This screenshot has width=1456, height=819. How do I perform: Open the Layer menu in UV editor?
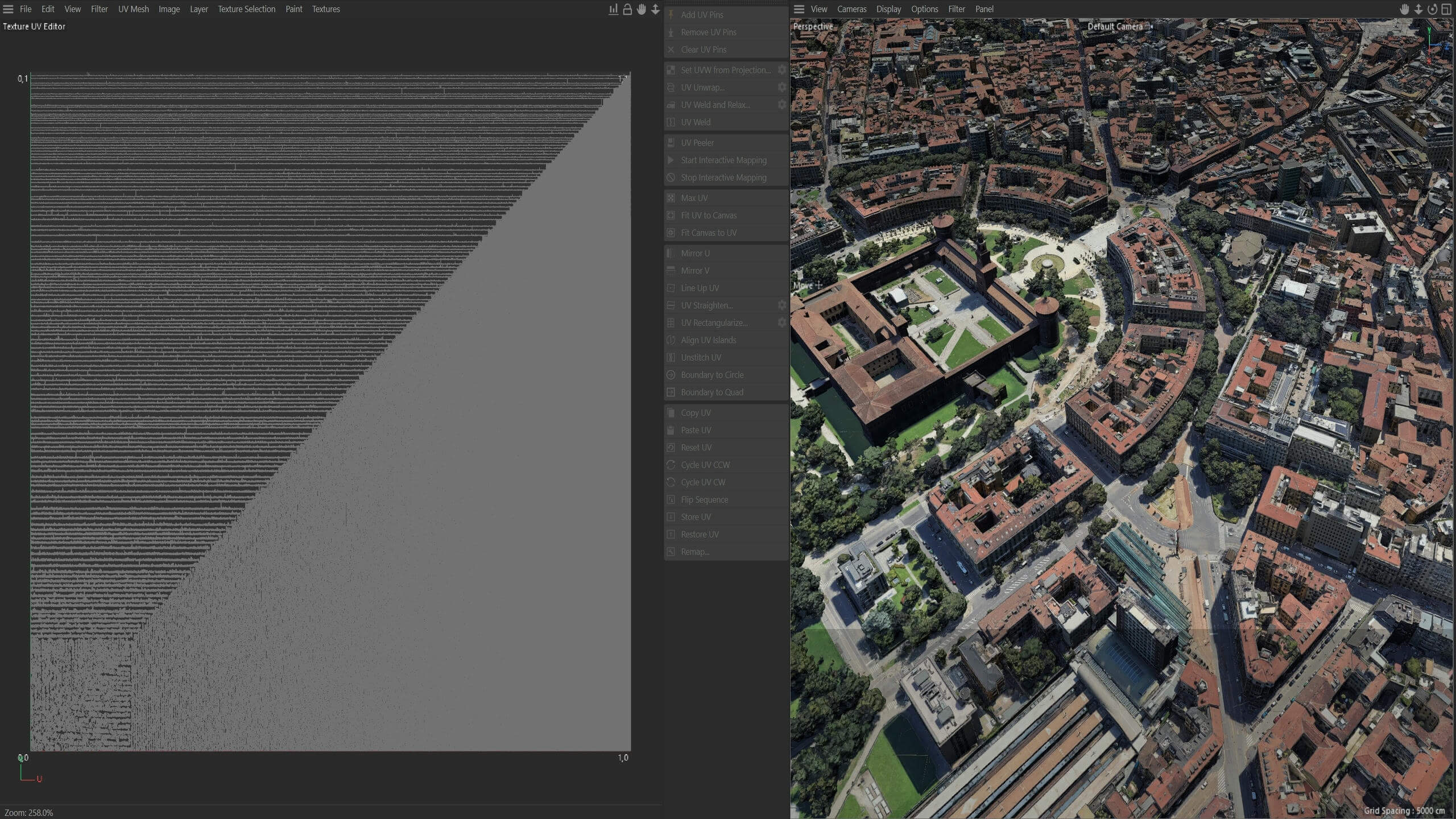[199, 9]
